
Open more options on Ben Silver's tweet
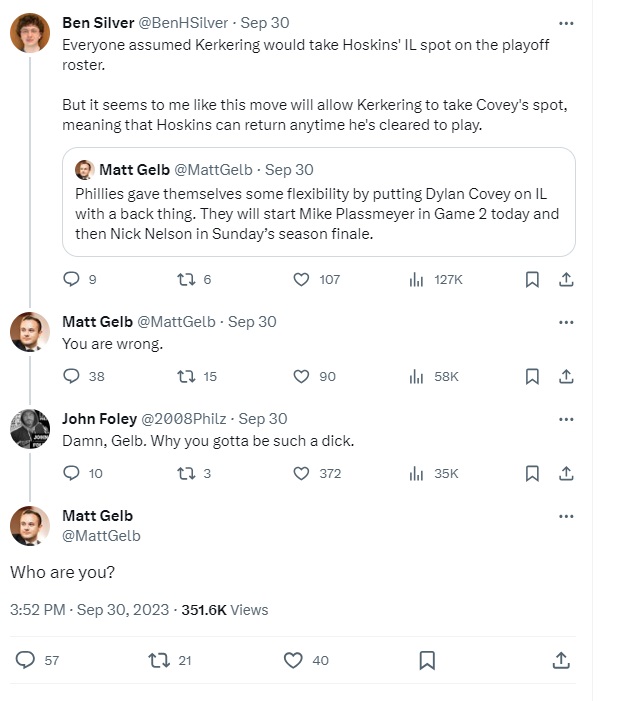(566, 23)
